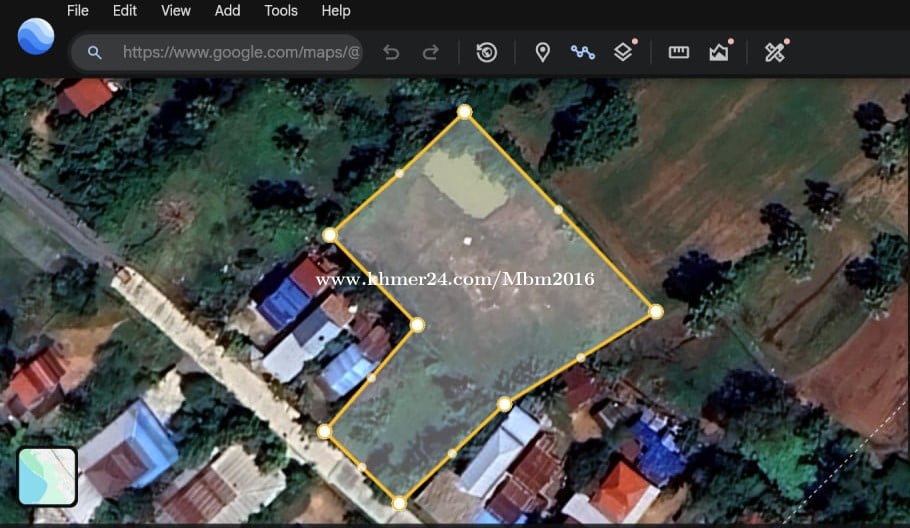This screenshot has height=528, width=910.
Task: Open the Tools menu
Action: [x=281, y=11]
